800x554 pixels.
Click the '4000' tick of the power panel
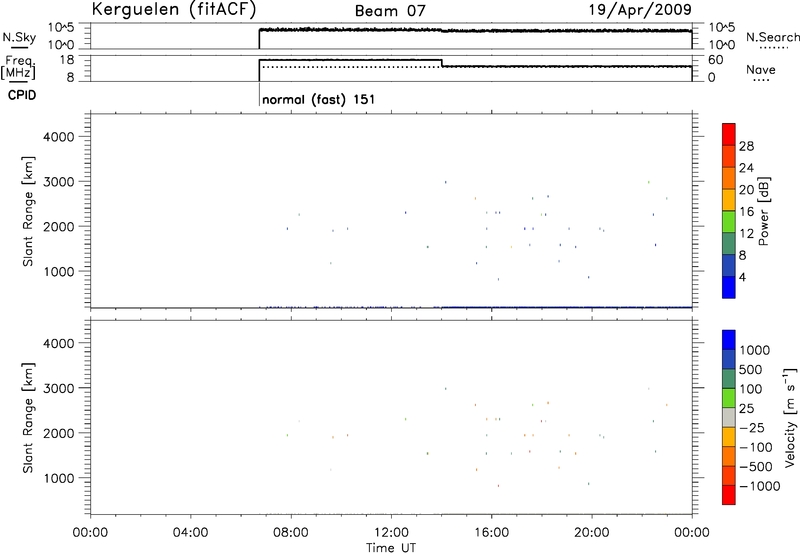59,137
